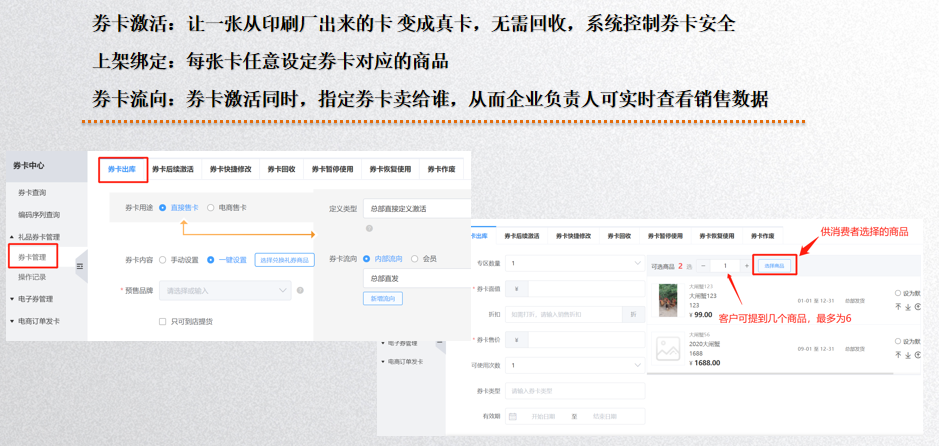Click the sidebar collapse handle icon

(80, 266)
